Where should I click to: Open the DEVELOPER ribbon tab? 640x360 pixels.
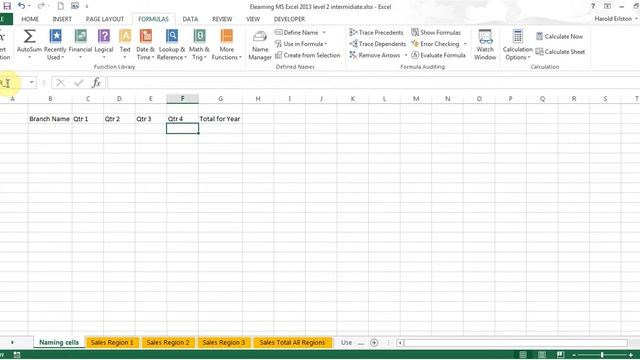point(289,19)
